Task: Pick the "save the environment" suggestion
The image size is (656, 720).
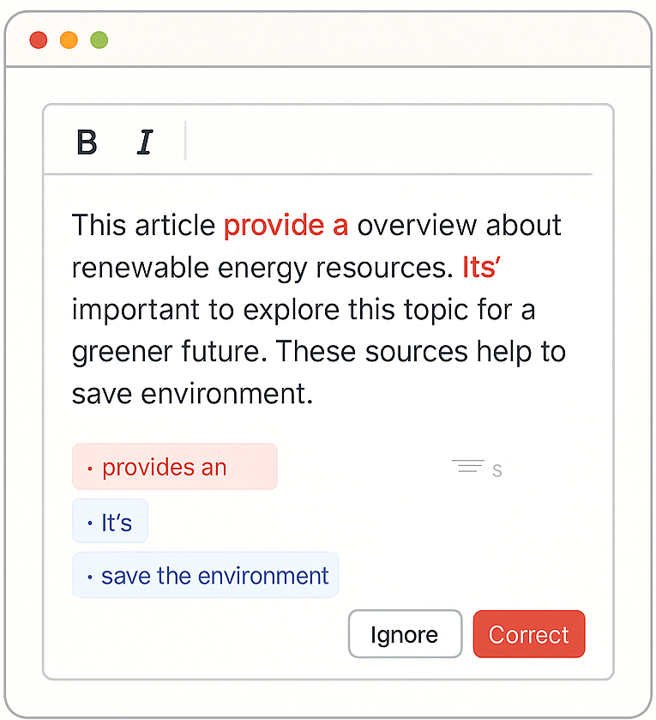Action: pos(205,576)
